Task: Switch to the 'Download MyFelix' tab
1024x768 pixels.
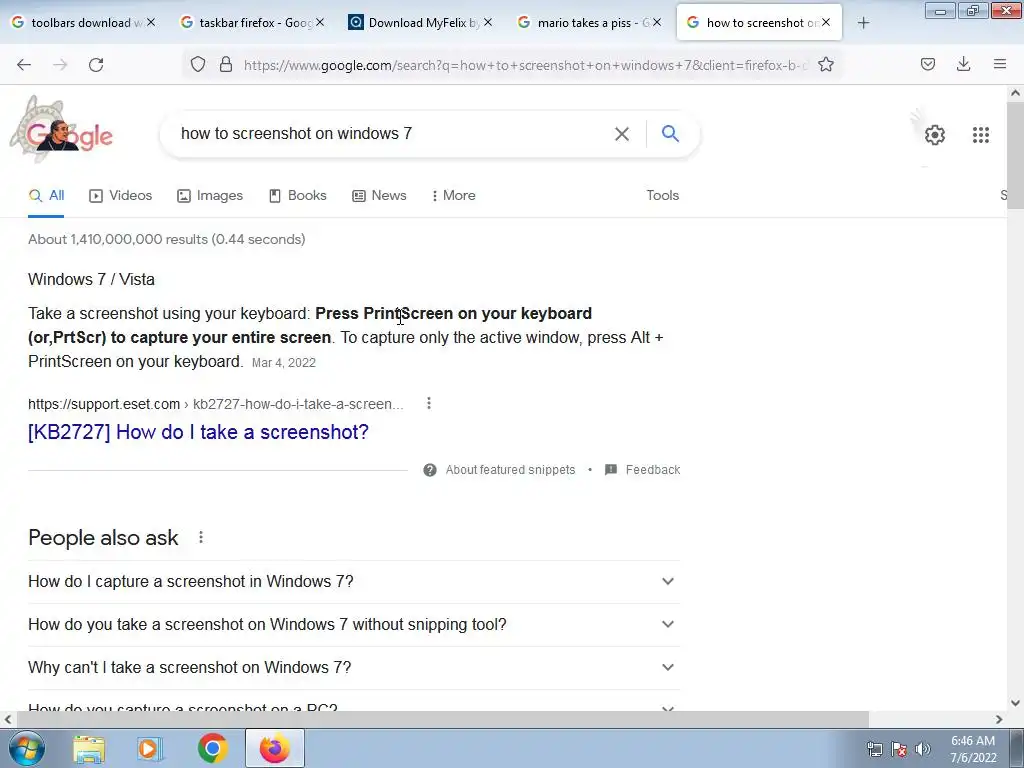Action: [x=419, y=23]
